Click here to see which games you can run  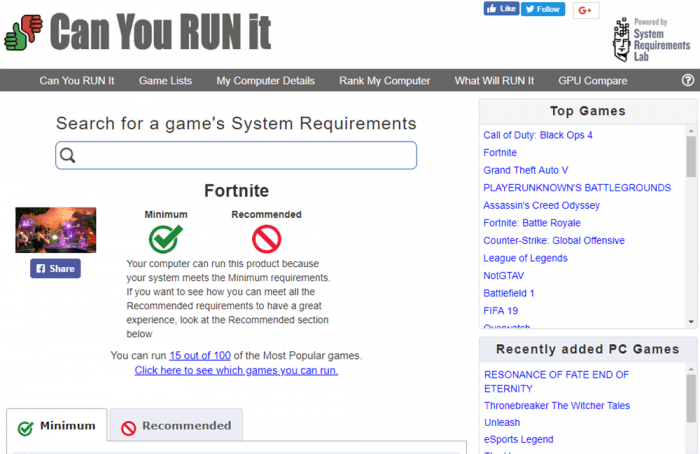[236, 371]
